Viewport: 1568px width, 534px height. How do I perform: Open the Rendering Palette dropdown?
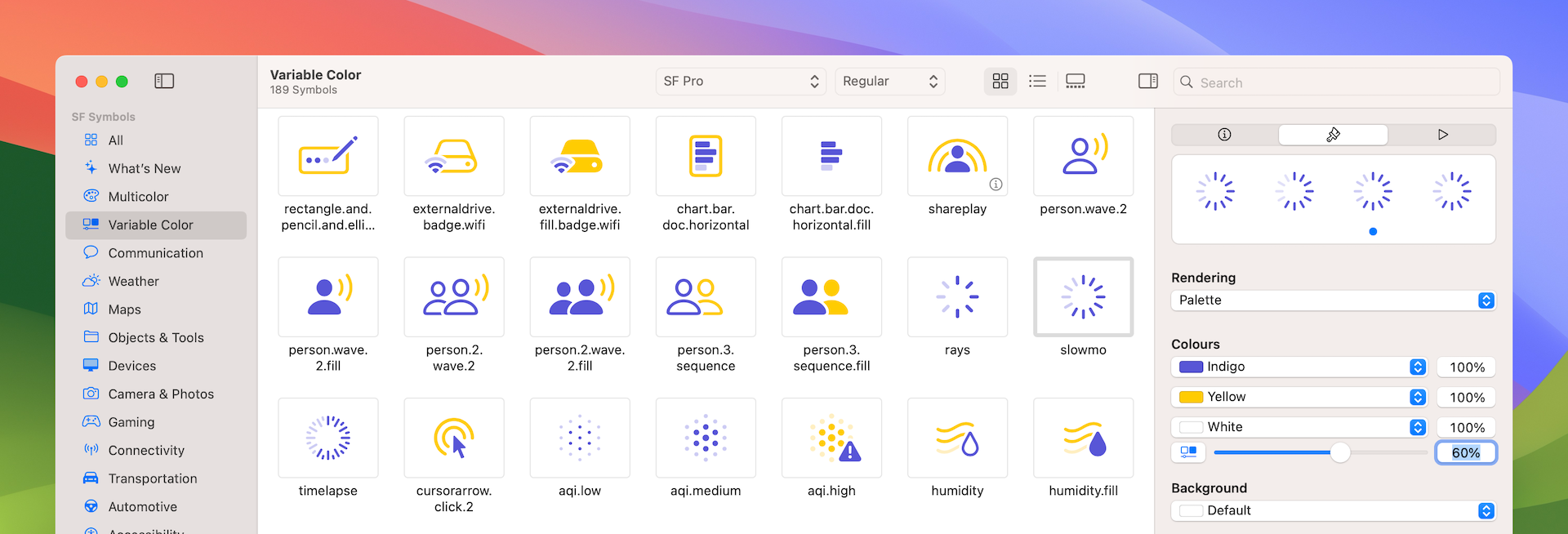point(1333,300)
